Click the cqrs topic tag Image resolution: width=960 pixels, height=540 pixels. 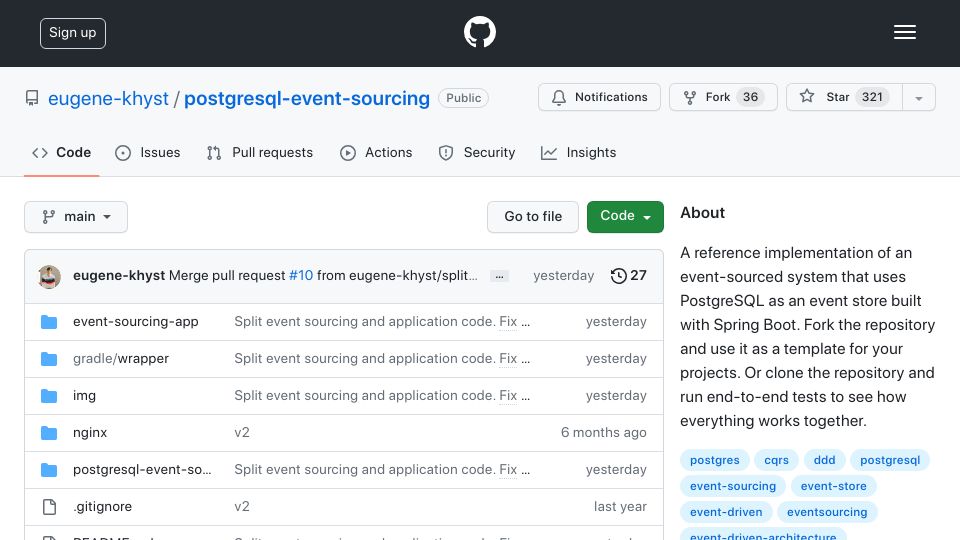[x=776, y=460]
